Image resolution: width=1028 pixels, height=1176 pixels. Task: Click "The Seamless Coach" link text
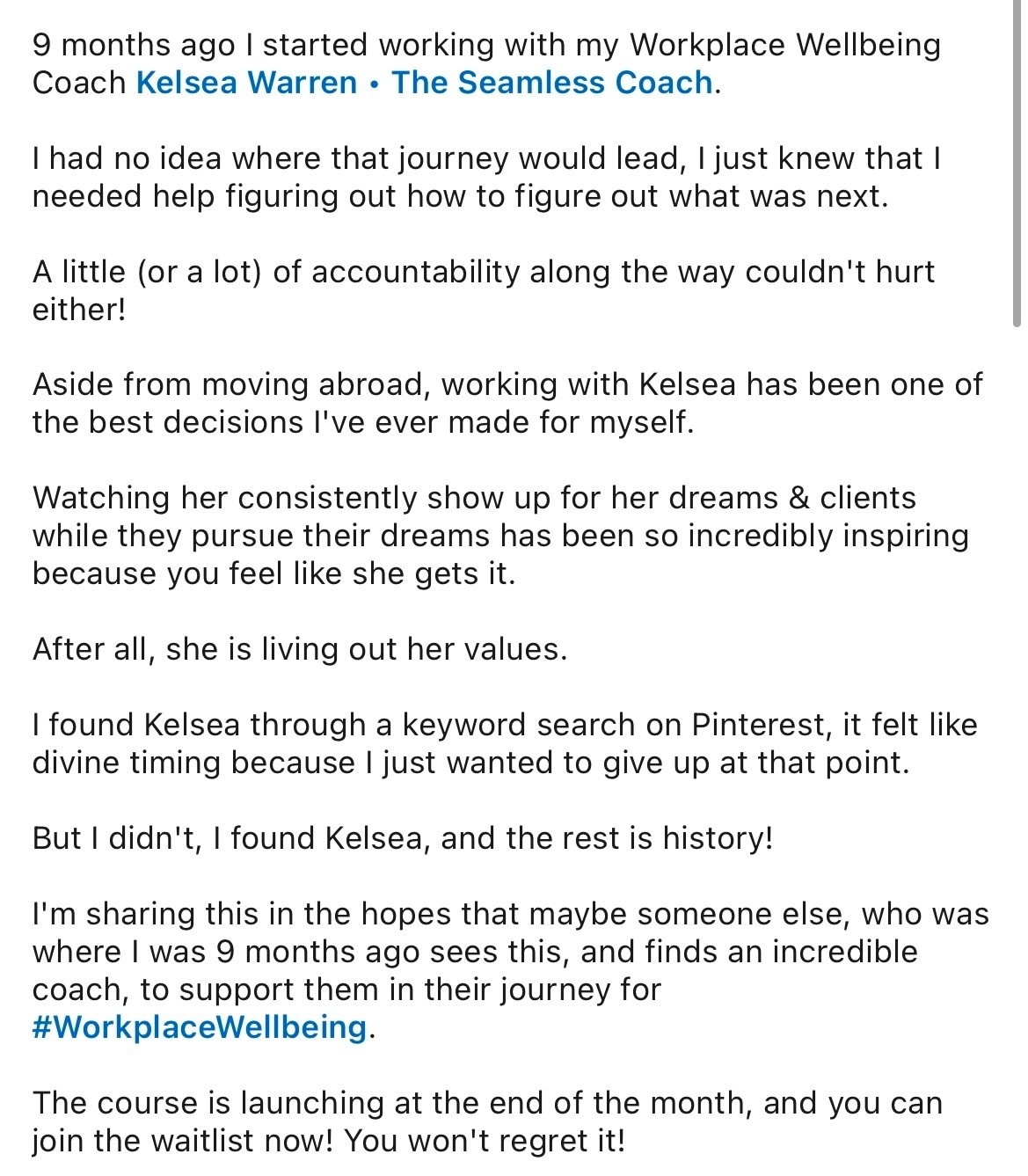(x=551, y=83)
